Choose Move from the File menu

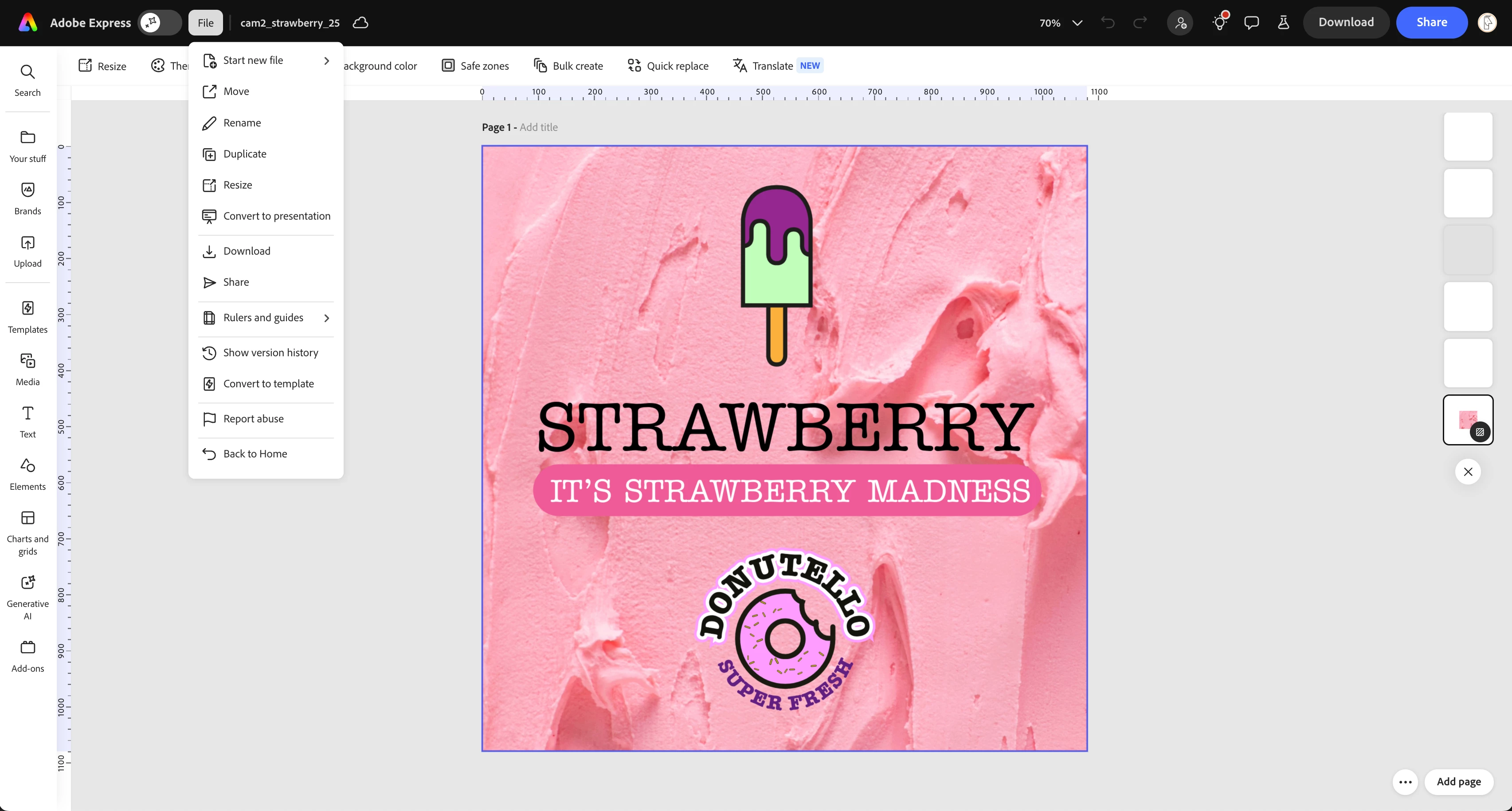266,91
